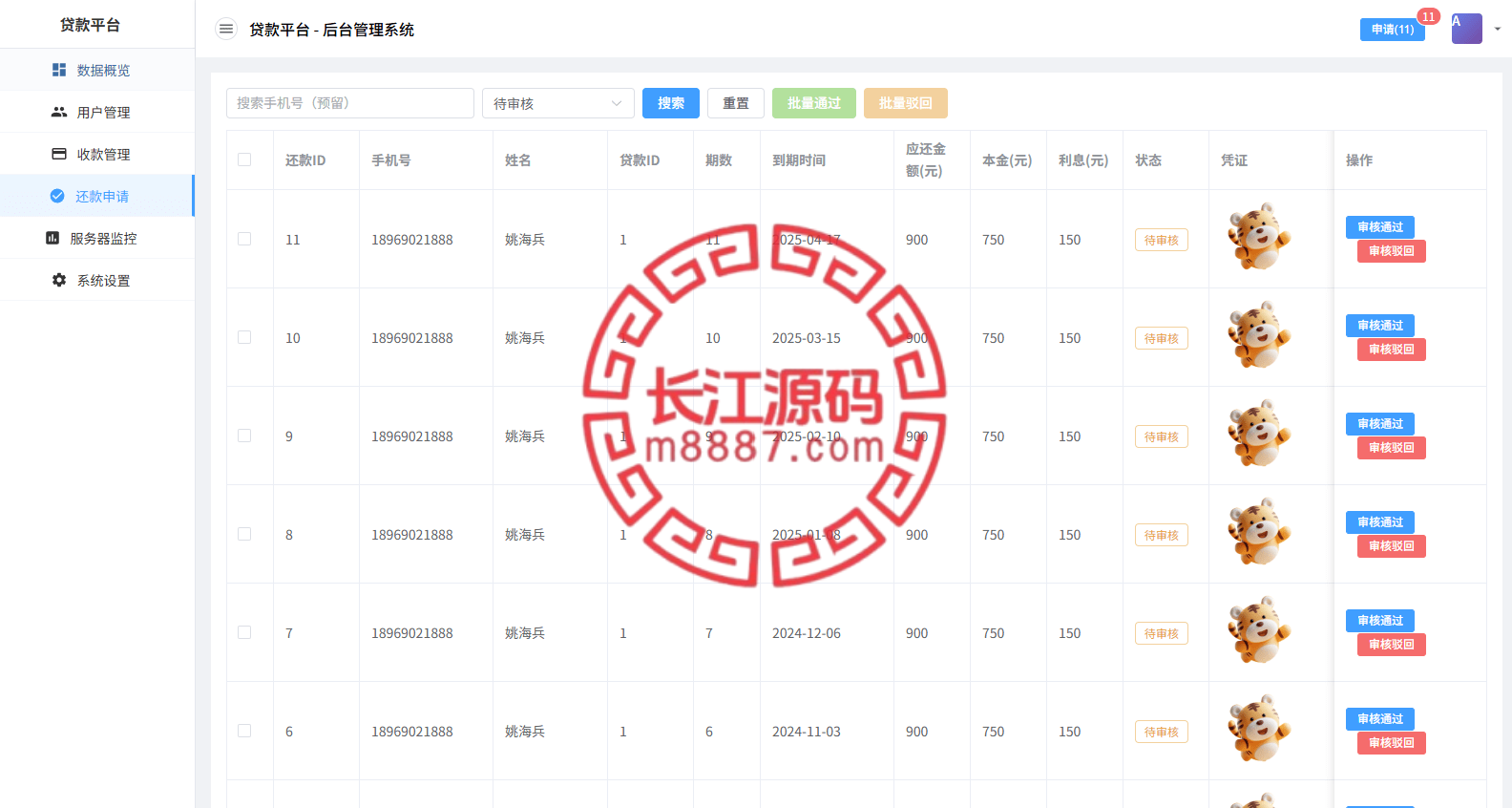Screen dimensions: 1512x808
Task: Approve repayment ID 9 with 审核通过
Action: coord(1380,424)
